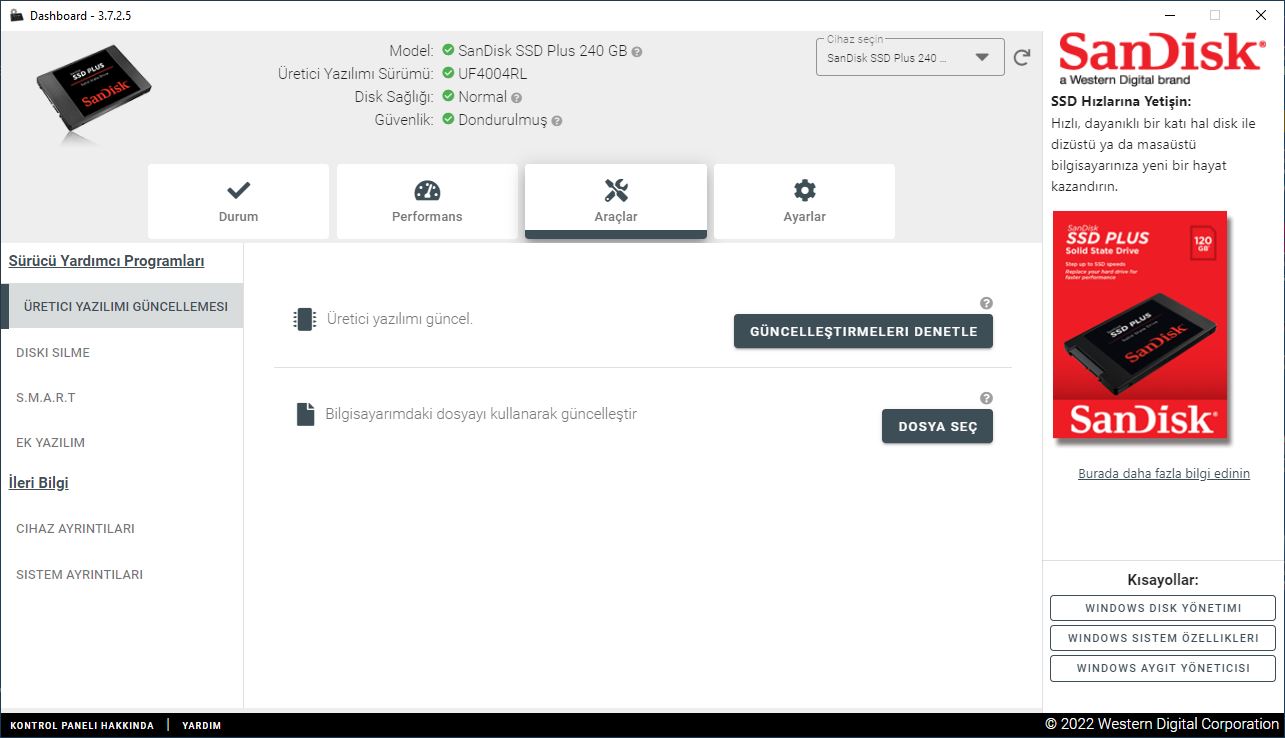
Task: Click help icon above Dosya Seç
Action: click(x=986, y=398)
